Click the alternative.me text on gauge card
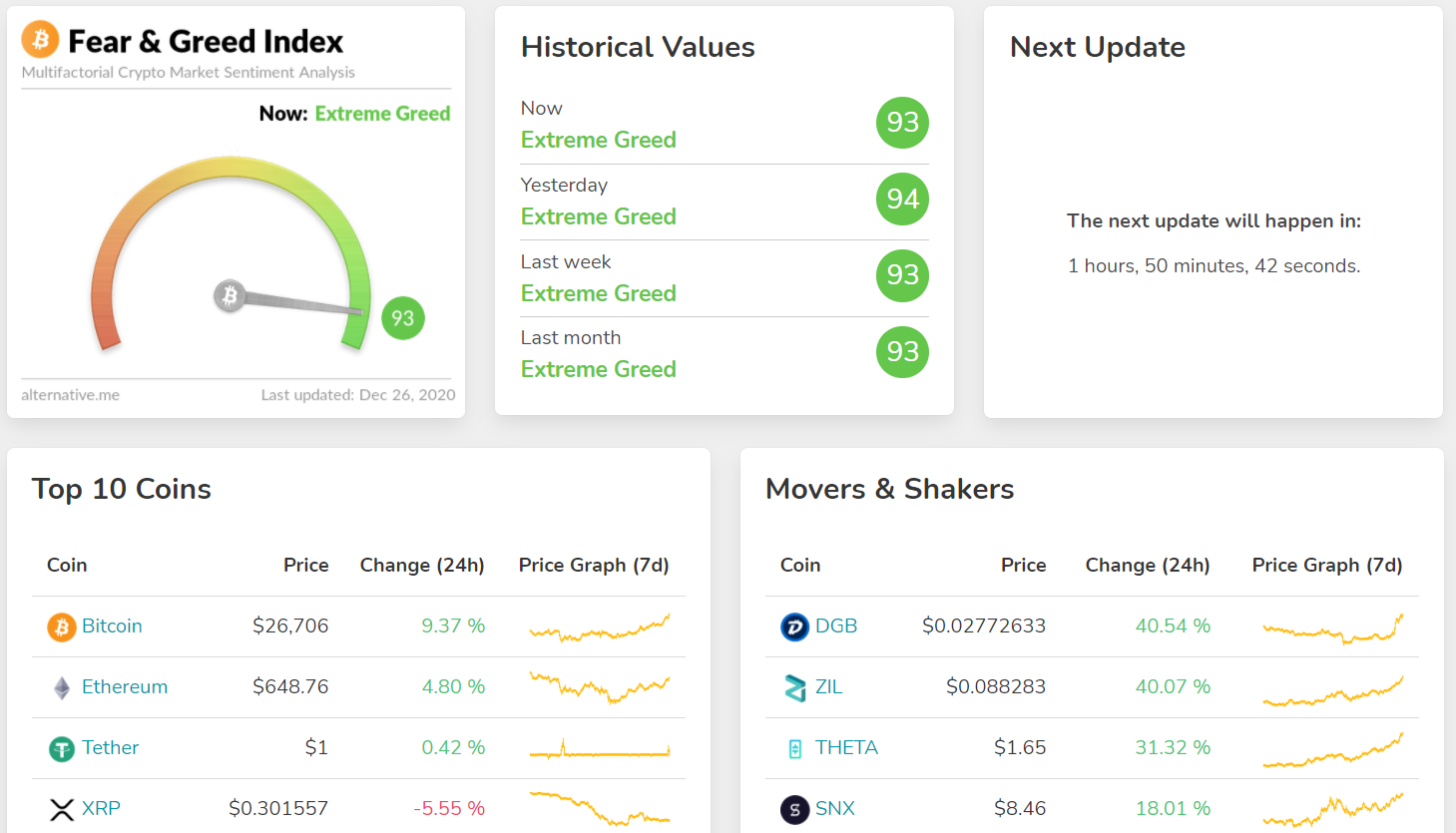Screen dimensions: 1456x833 click(70, 395)
